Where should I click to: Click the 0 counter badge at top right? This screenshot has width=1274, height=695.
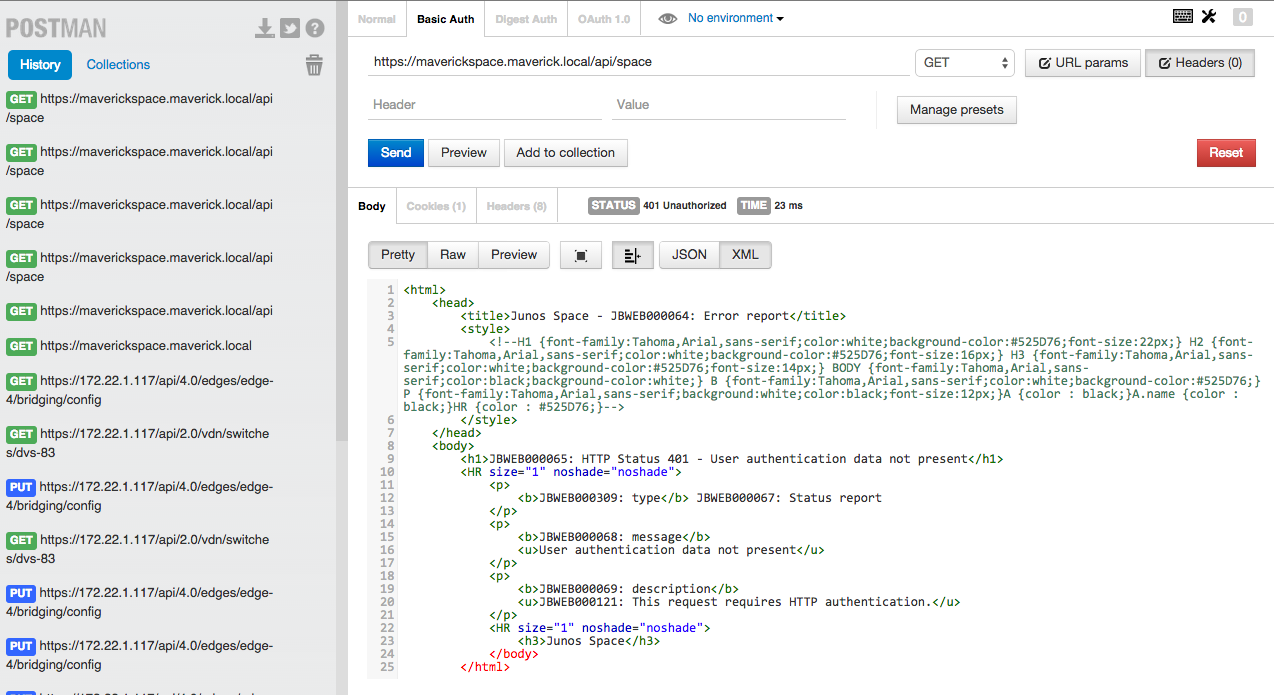(x=1242, y=17)
